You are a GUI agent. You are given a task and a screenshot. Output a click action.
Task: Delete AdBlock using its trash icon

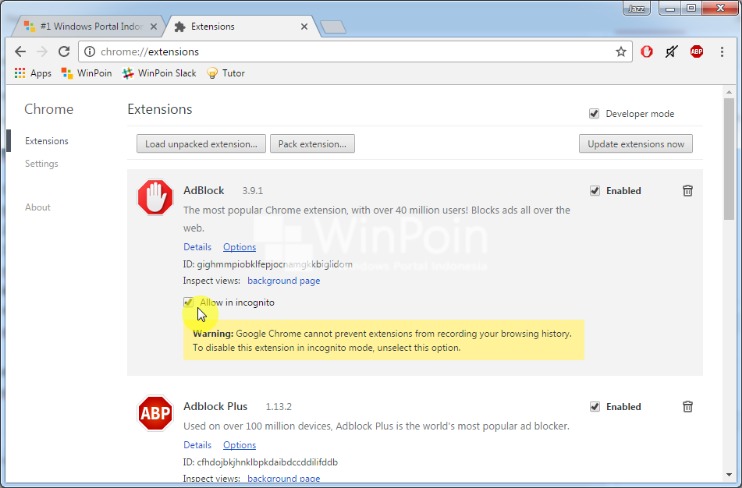point(688,190)
